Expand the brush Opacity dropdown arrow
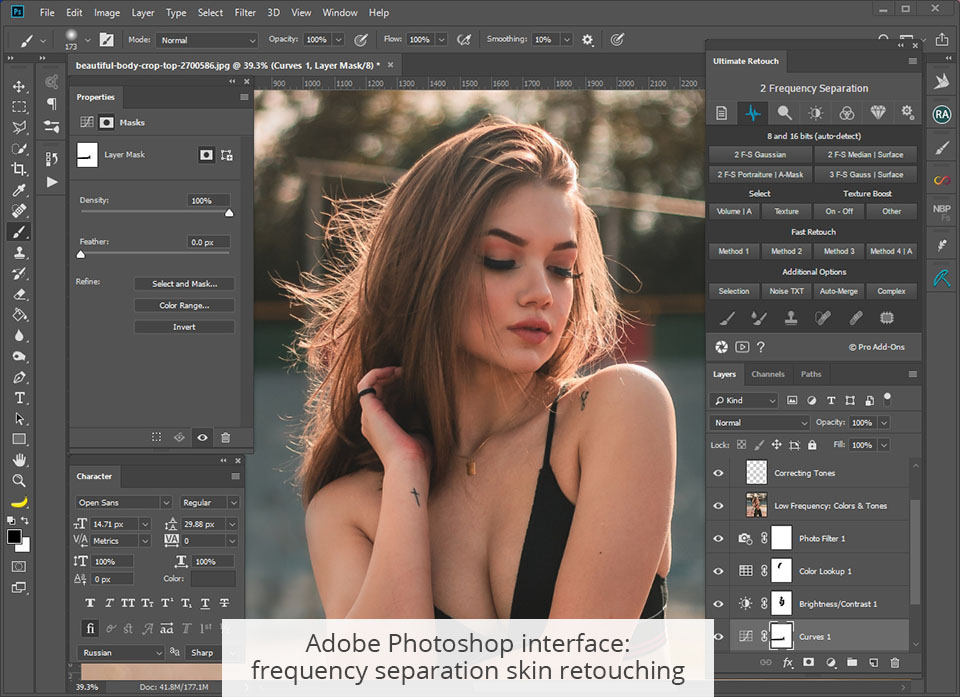 339,40
